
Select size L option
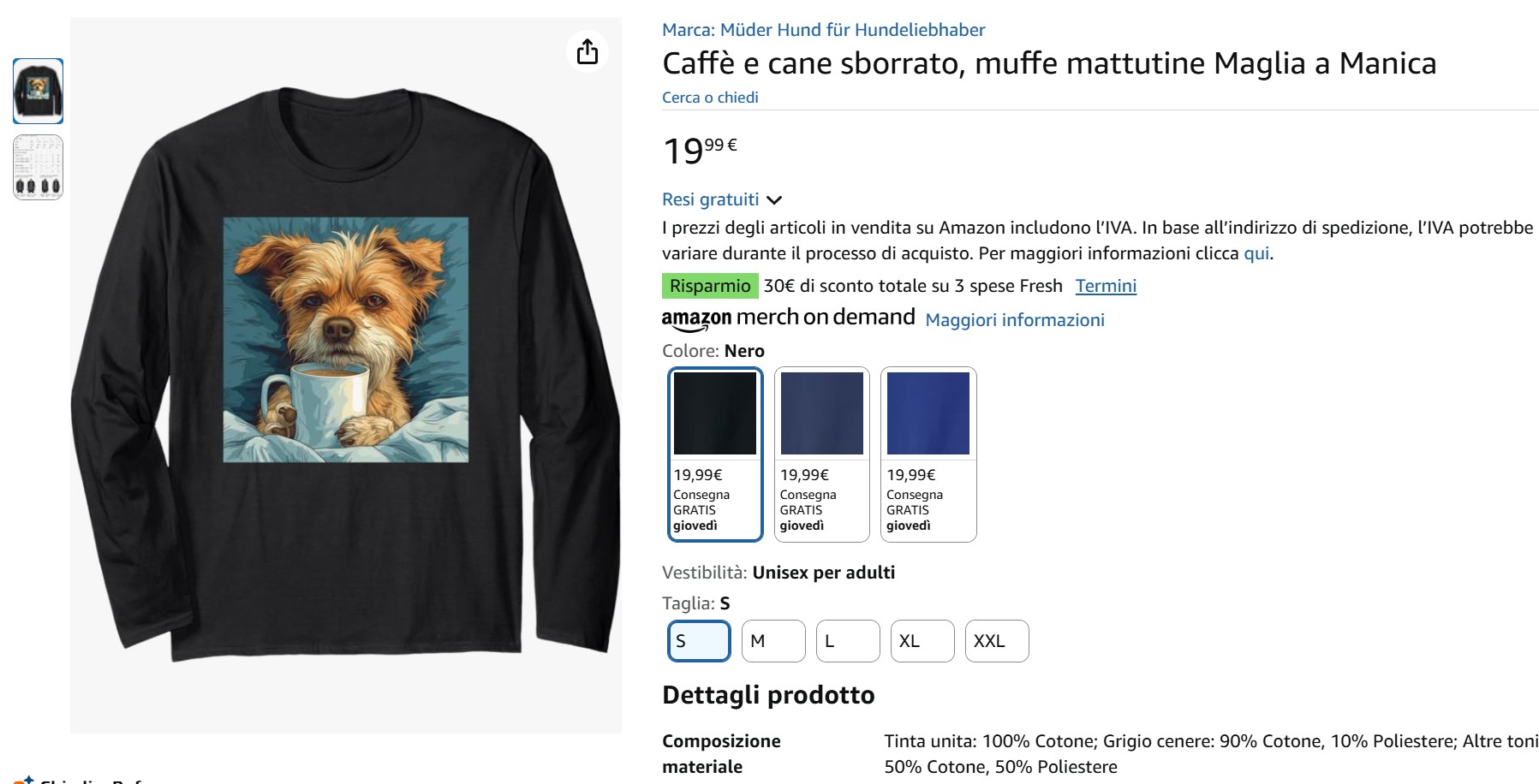click(x=848, y=641)
